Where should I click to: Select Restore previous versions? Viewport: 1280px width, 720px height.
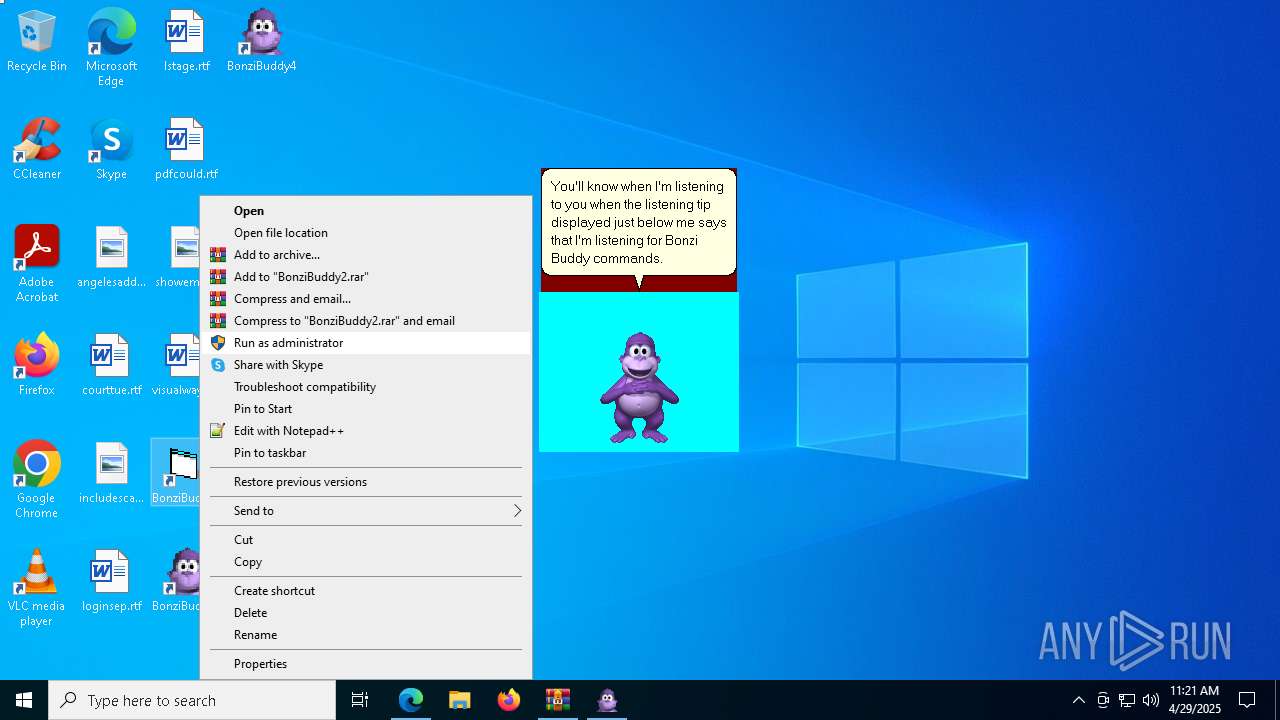366,482
